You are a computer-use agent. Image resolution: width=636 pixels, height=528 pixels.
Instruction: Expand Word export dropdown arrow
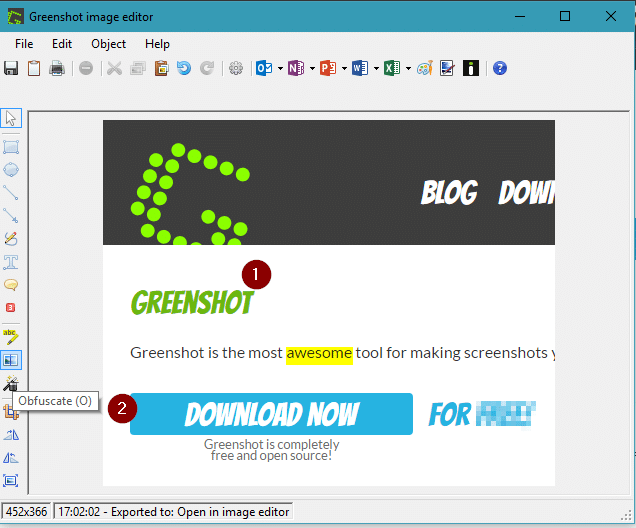[x=376, y=68]
